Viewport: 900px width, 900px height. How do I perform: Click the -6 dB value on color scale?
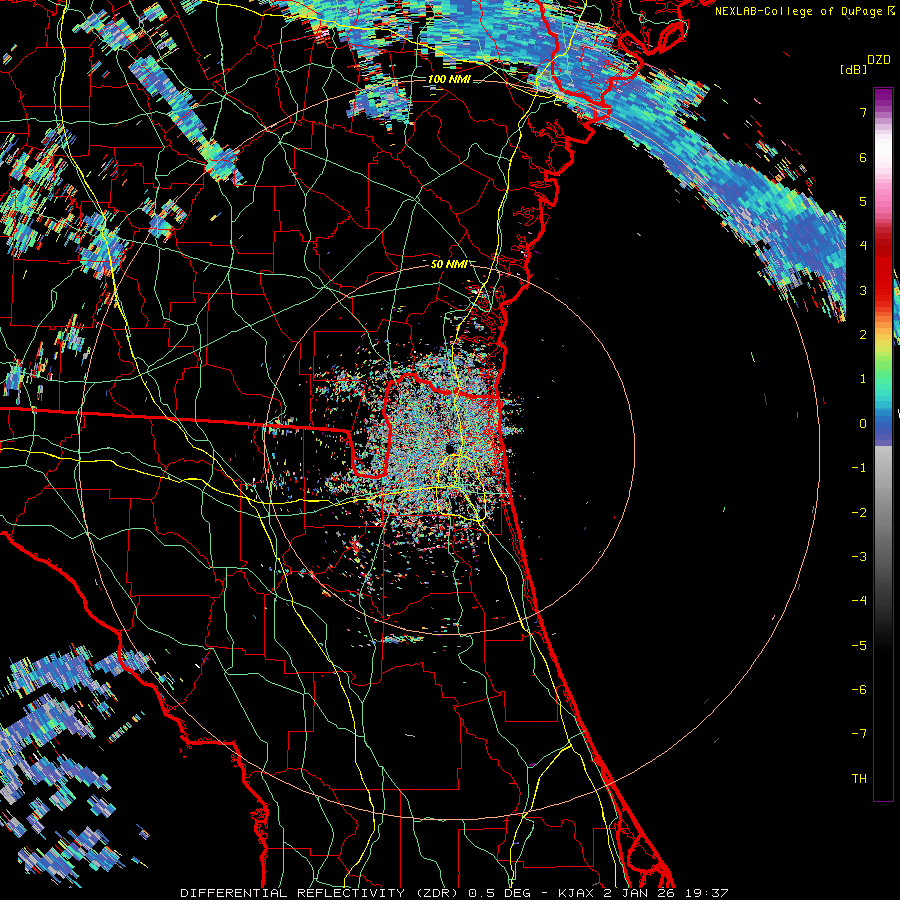[859, 690]
